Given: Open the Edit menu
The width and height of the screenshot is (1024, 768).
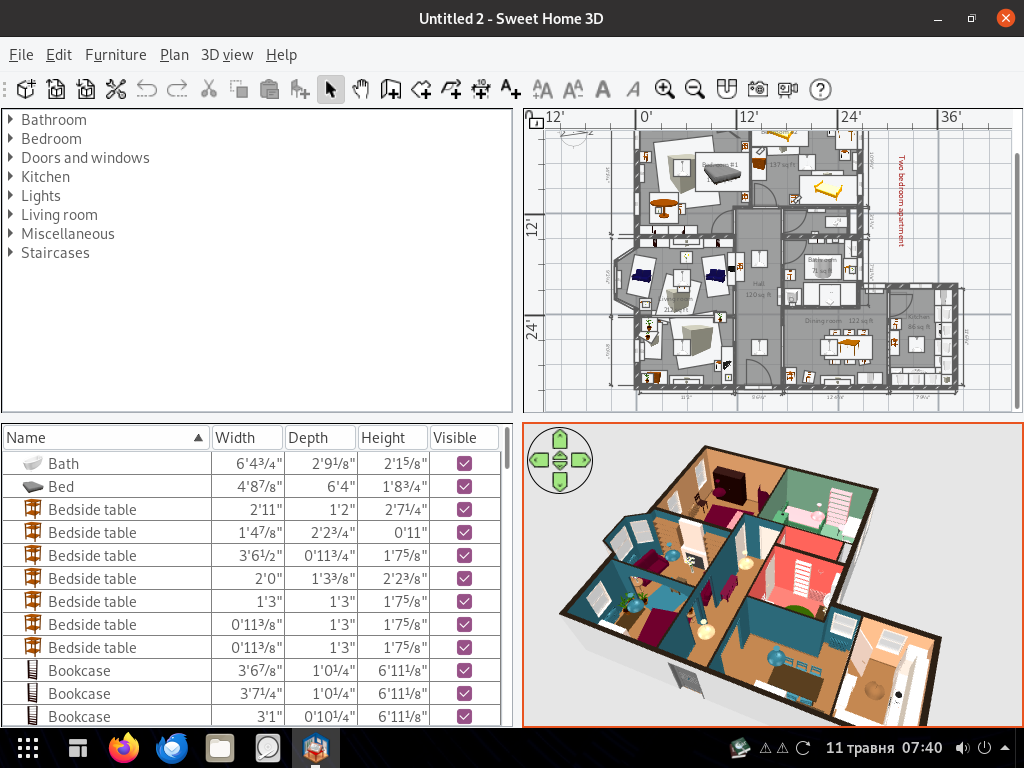Looking at the screenshot, I should pyautogui.click(x=59, y=55).
